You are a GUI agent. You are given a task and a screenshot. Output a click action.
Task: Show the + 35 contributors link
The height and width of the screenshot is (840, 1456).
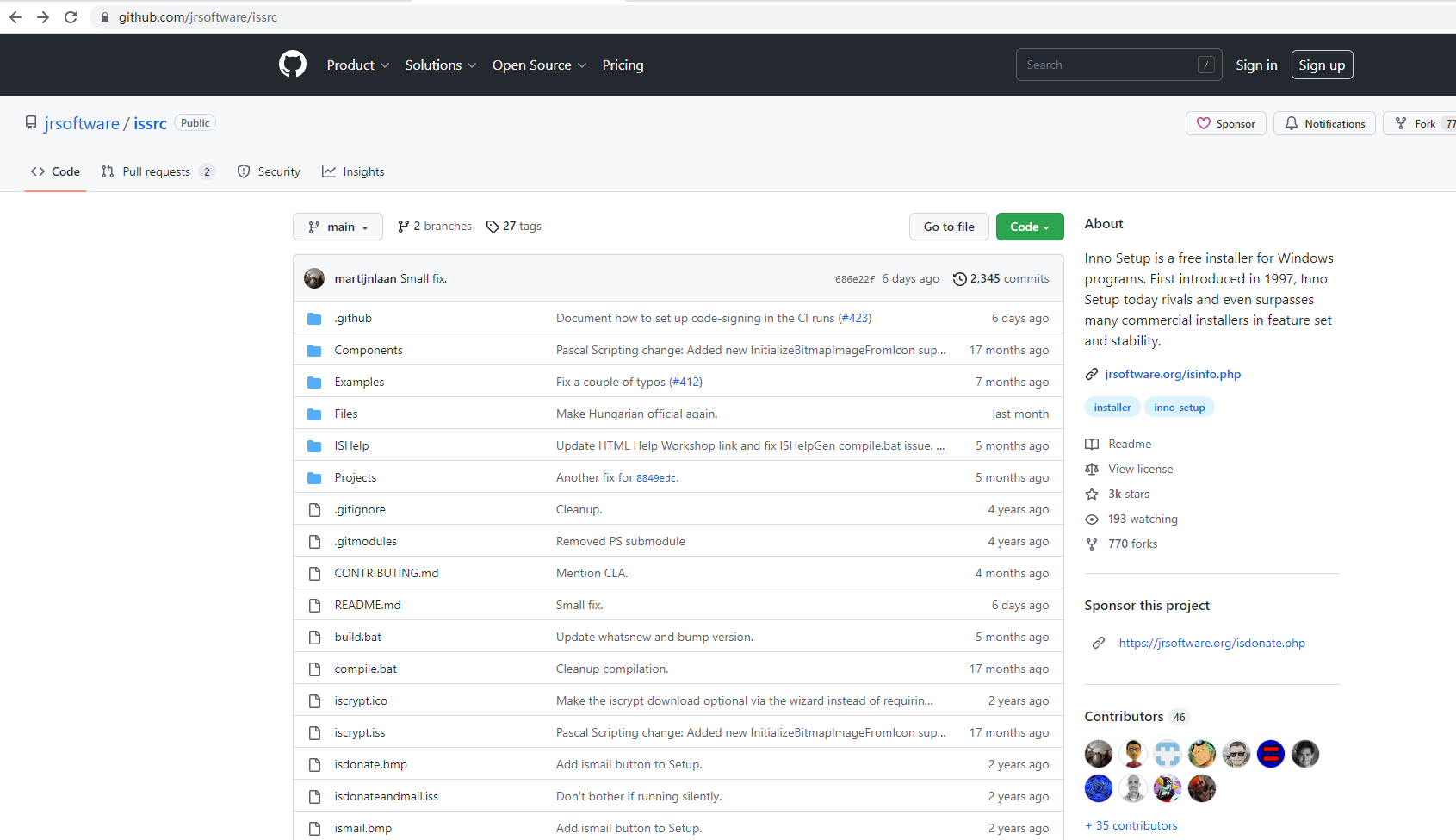click(x=1131, y=825)
